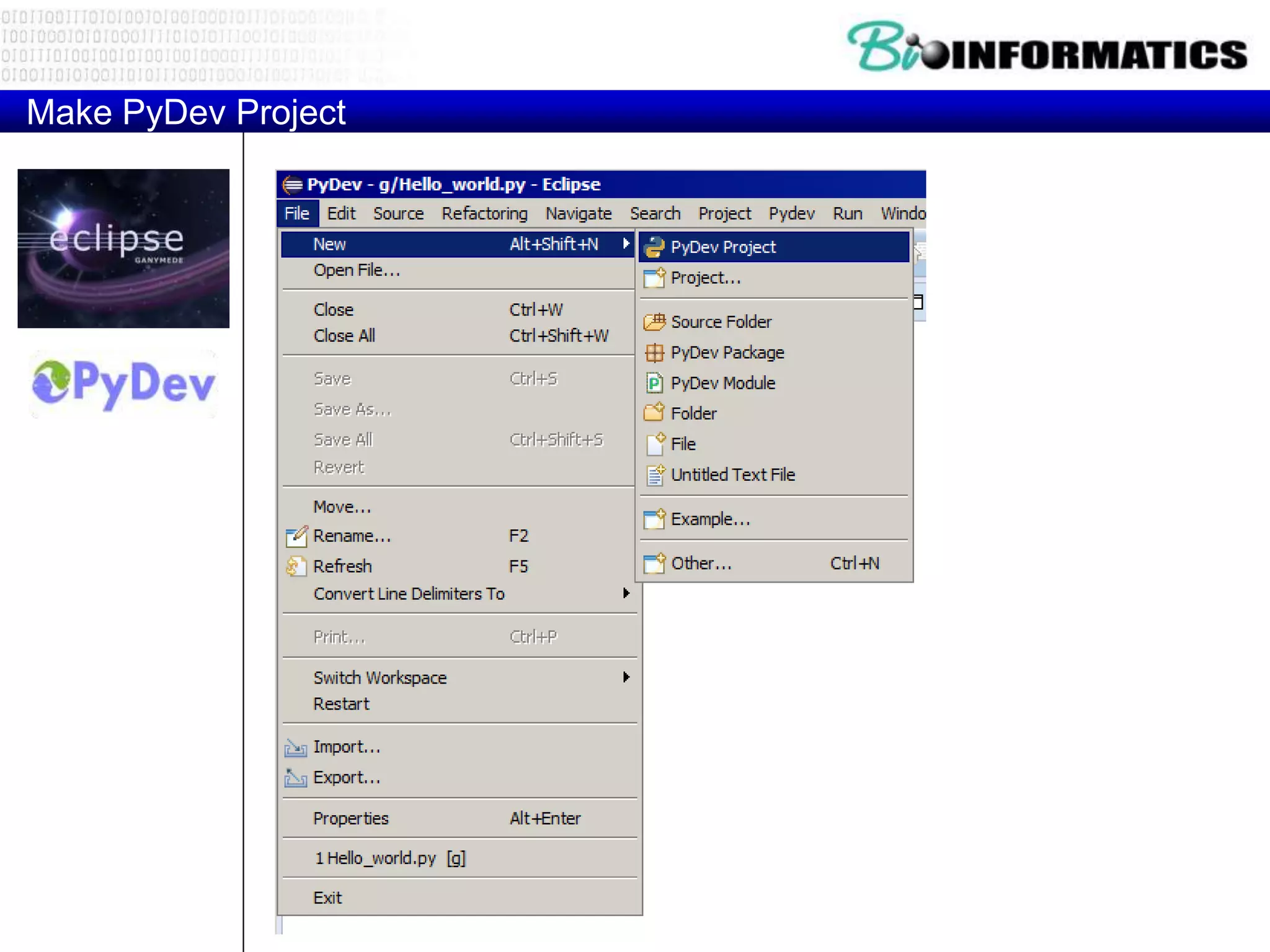Open the Edit menu
This screenshot has width=1270, height=952.
click(x=341, y=214)
